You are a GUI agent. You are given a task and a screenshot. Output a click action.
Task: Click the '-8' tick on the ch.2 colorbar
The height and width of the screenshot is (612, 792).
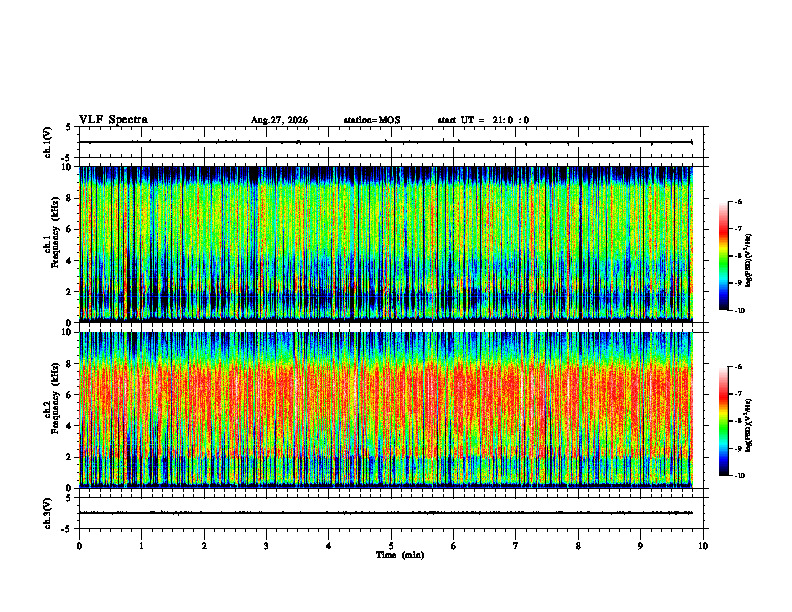[738, 421]
